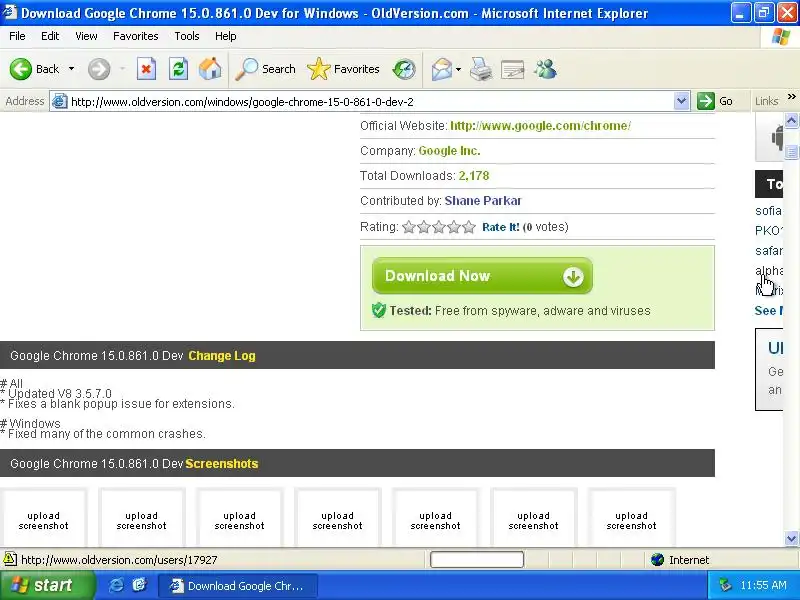800x600 pixels.
Task: Rate with the third star
Action: tap(439, 227)
